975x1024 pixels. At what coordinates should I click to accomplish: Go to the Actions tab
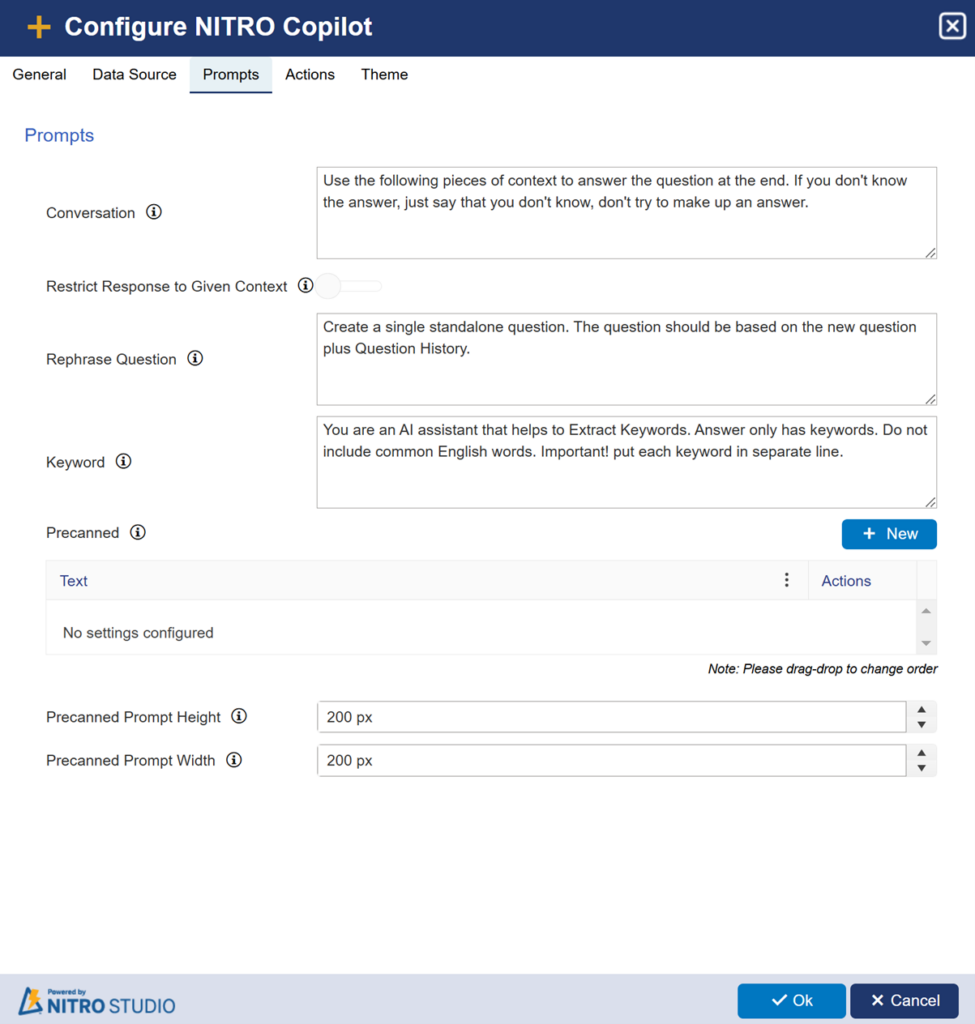coord(310,74)
